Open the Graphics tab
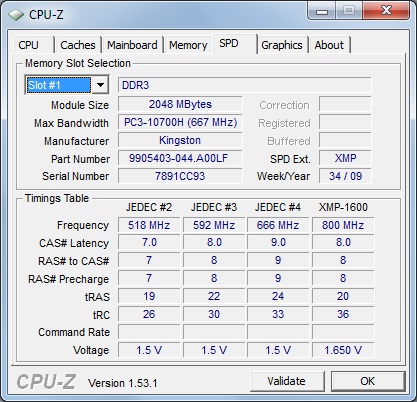This screenshot has height=402, width=417. [282, 45]
